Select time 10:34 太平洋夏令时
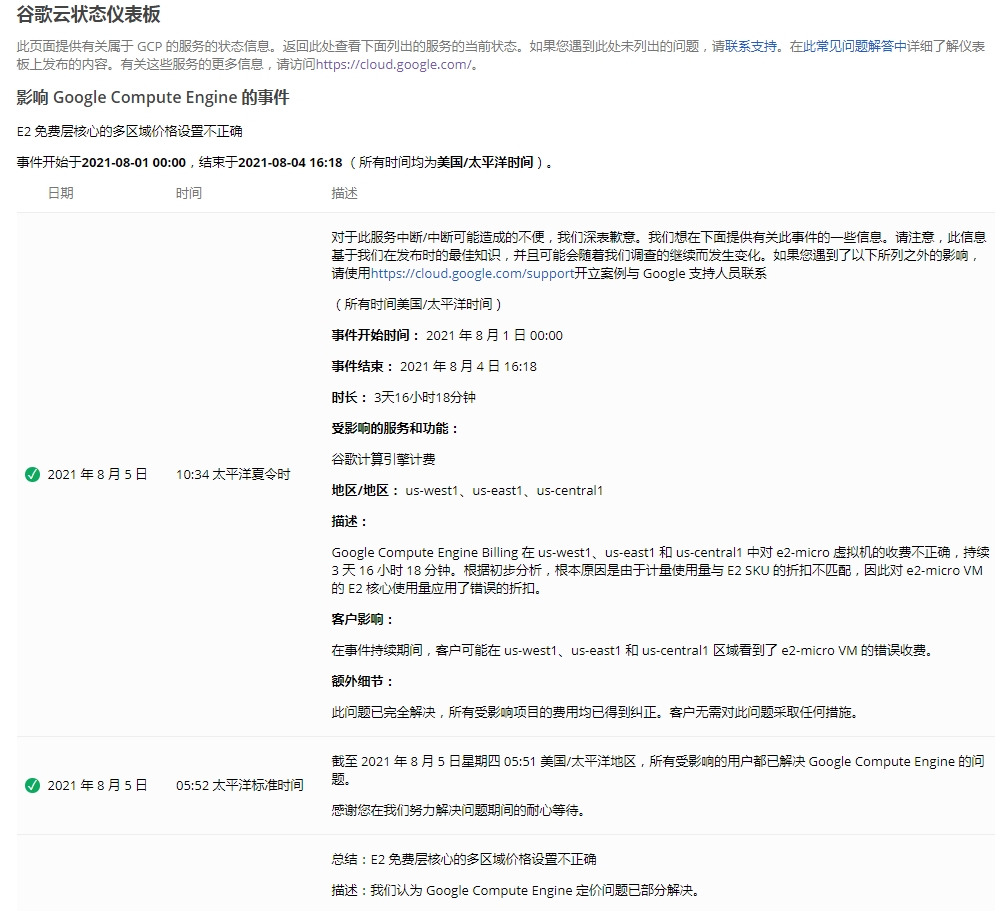 (x=233, y=474)
